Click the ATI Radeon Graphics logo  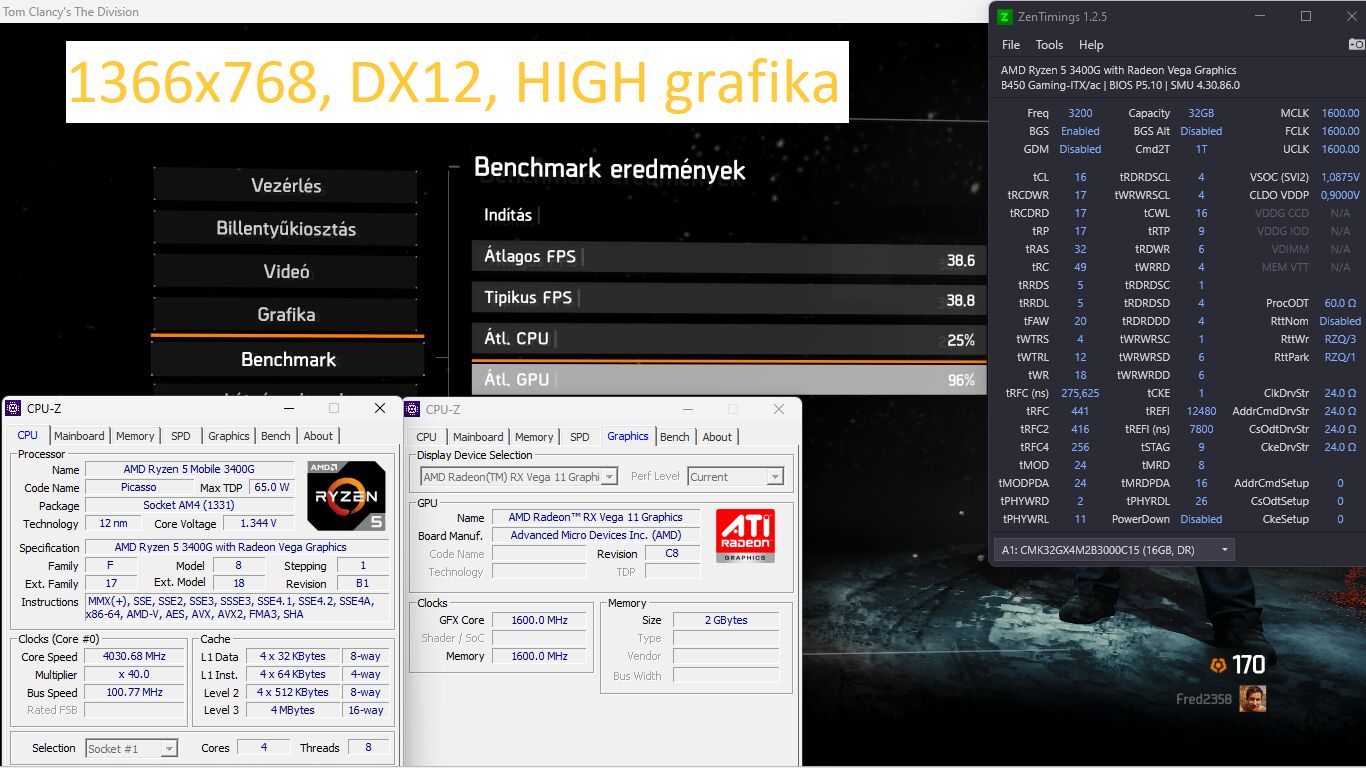click(745, 536)
